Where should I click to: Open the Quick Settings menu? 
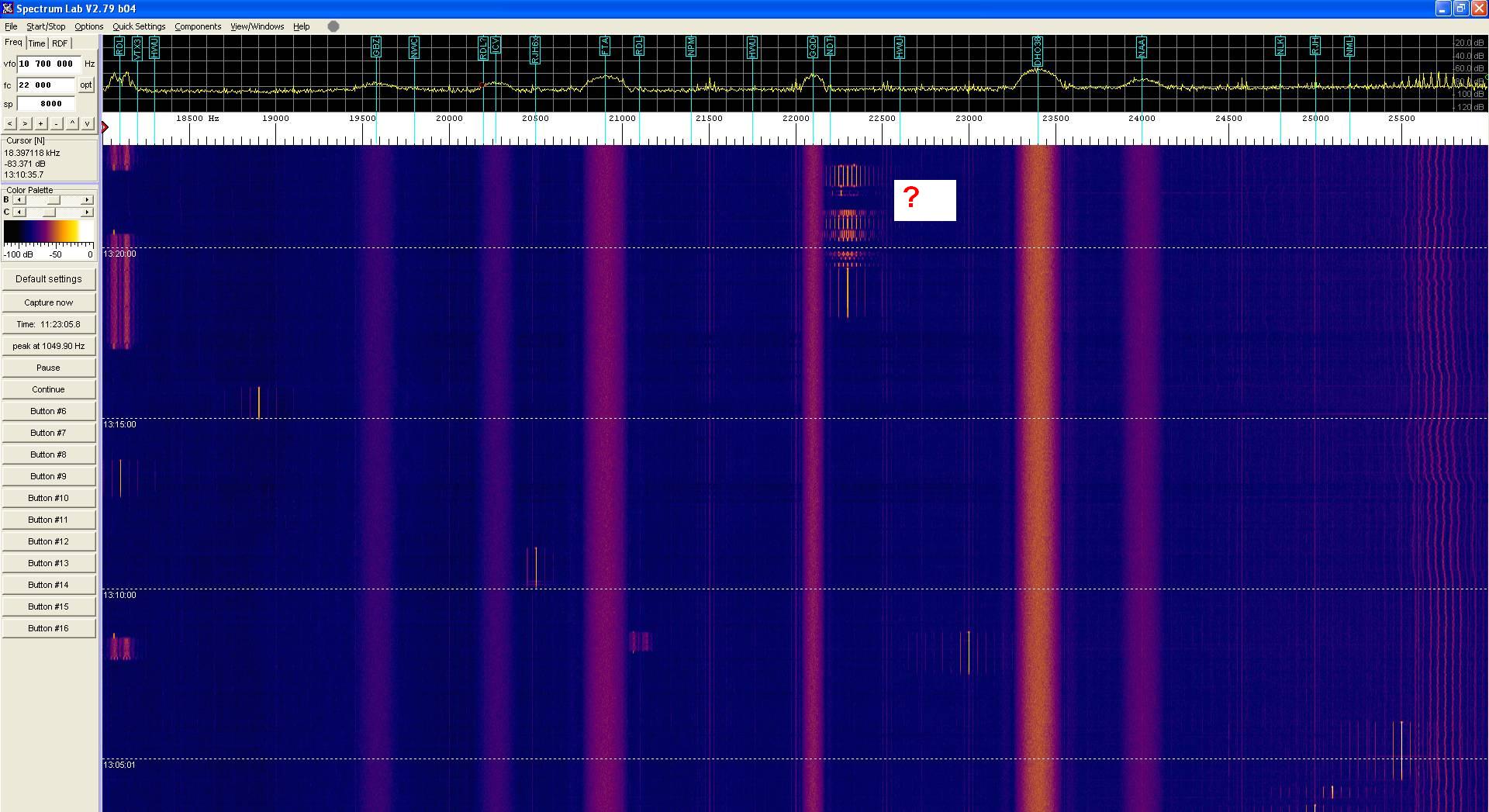tap(139, 26)
